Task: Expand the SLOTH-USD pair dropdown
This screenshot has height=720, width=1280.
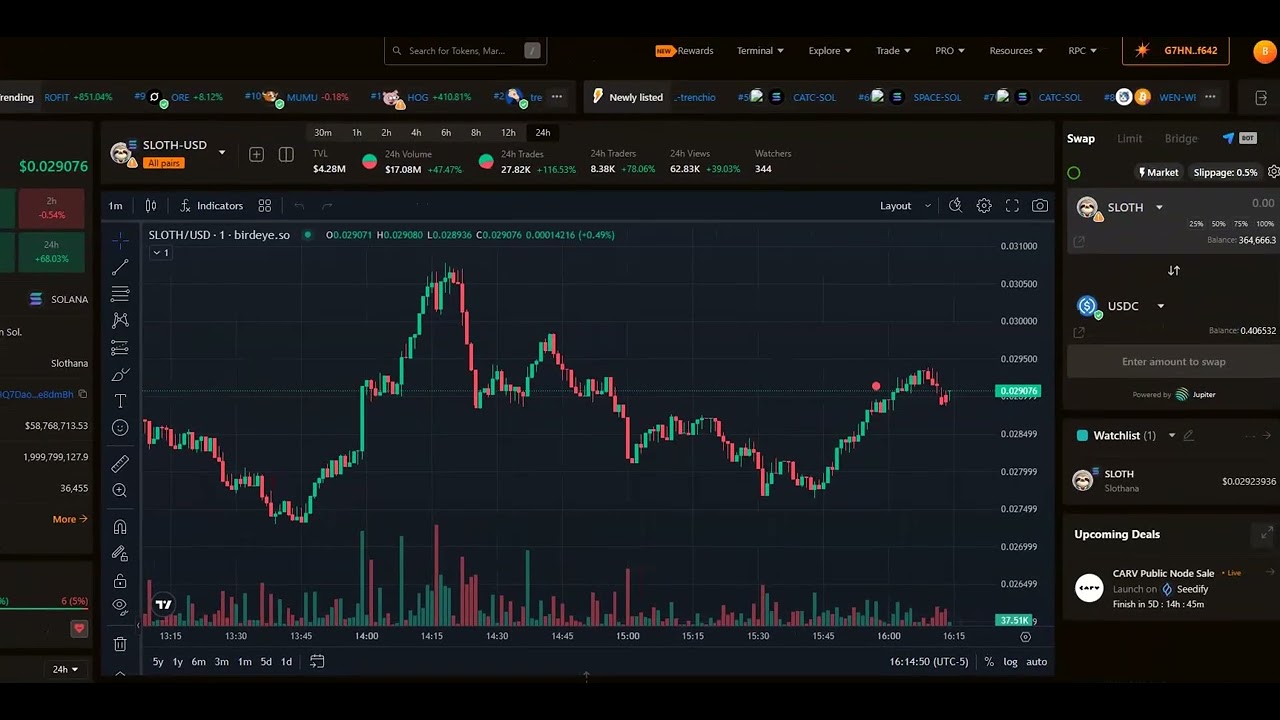Action: coord(222,153)
